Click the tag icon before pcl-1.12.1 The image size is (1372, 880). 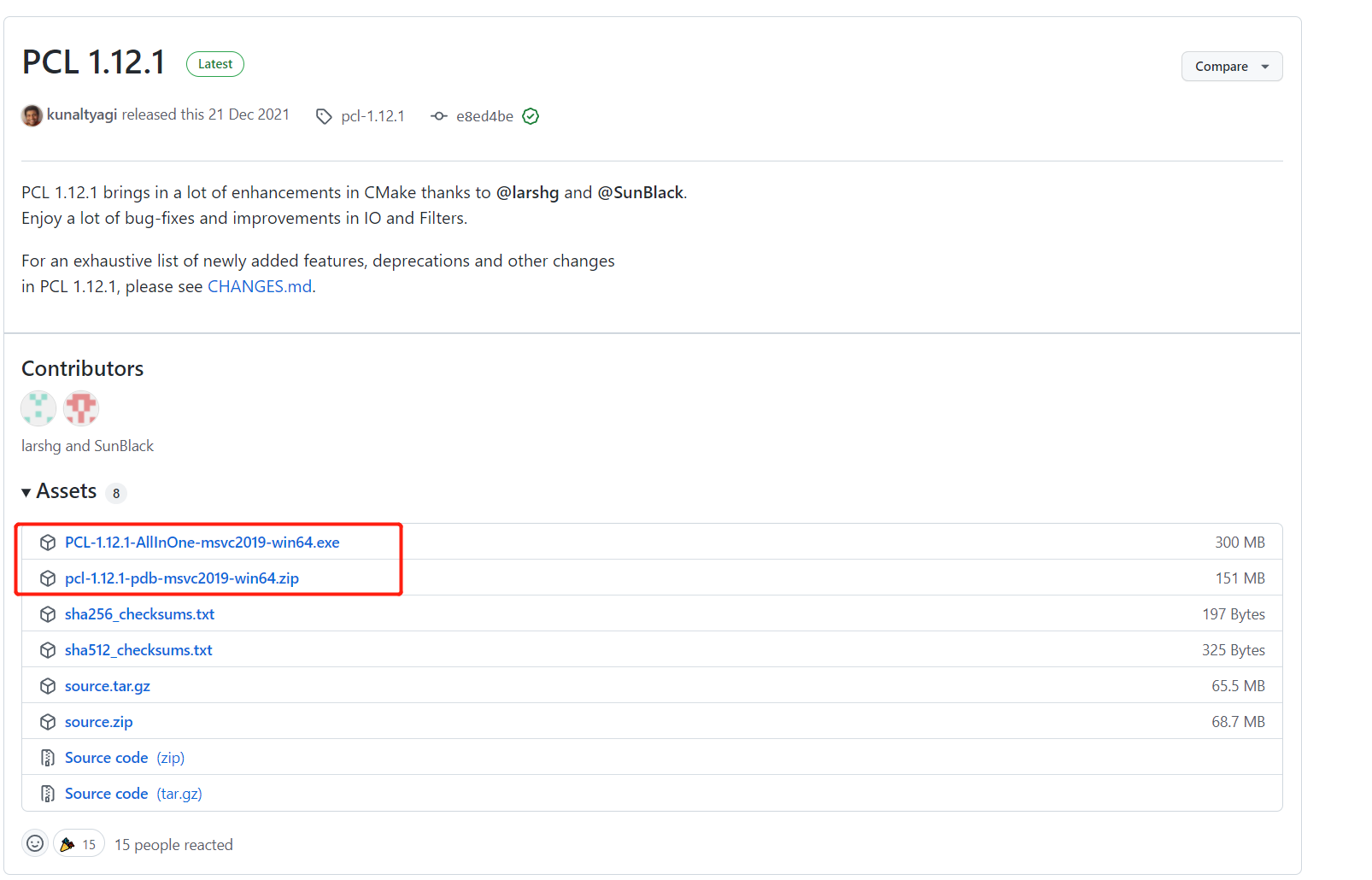pyautogui.click(x=325, y=115)
